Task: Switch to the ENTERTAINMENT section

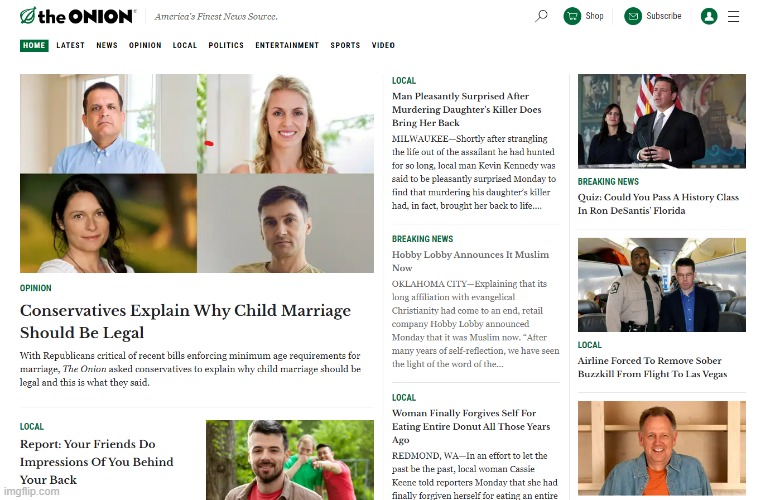Action: (287, 45)
